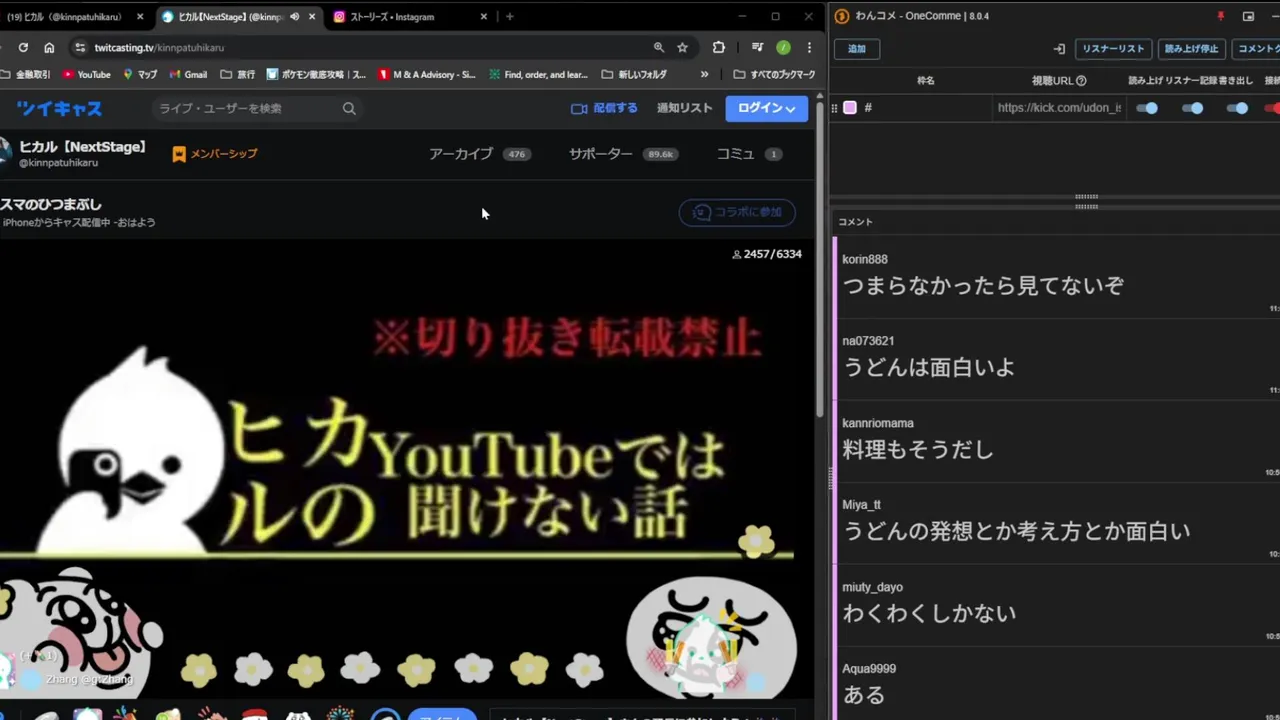
Task: Reload the Twitcasting page
Action: (23, 47)
